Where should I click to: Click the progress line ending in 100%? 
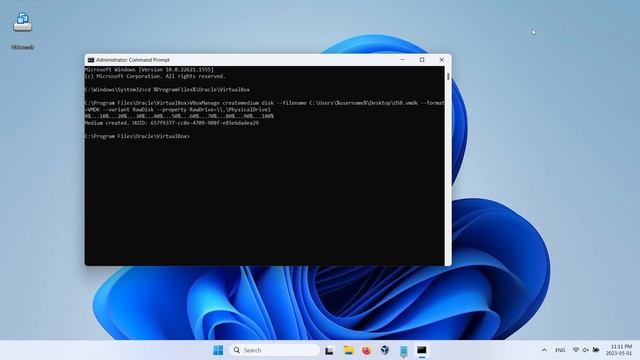pyautogui.click(x=179, y=116)
